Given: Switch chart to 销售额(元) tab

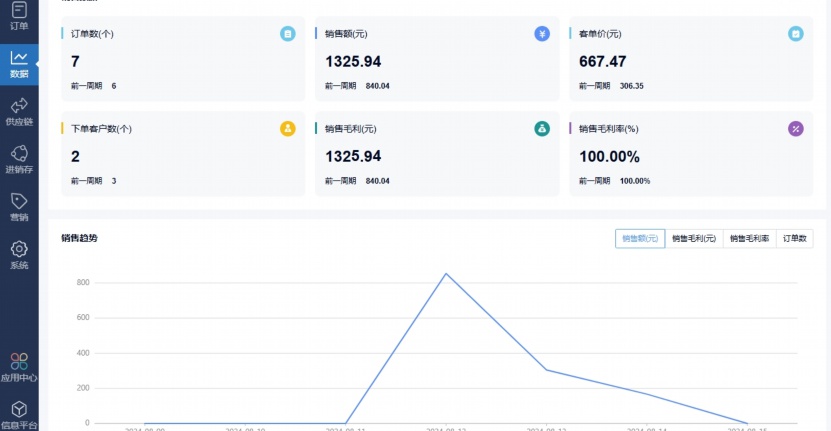Looking at the screenshot, I should 640,239.
